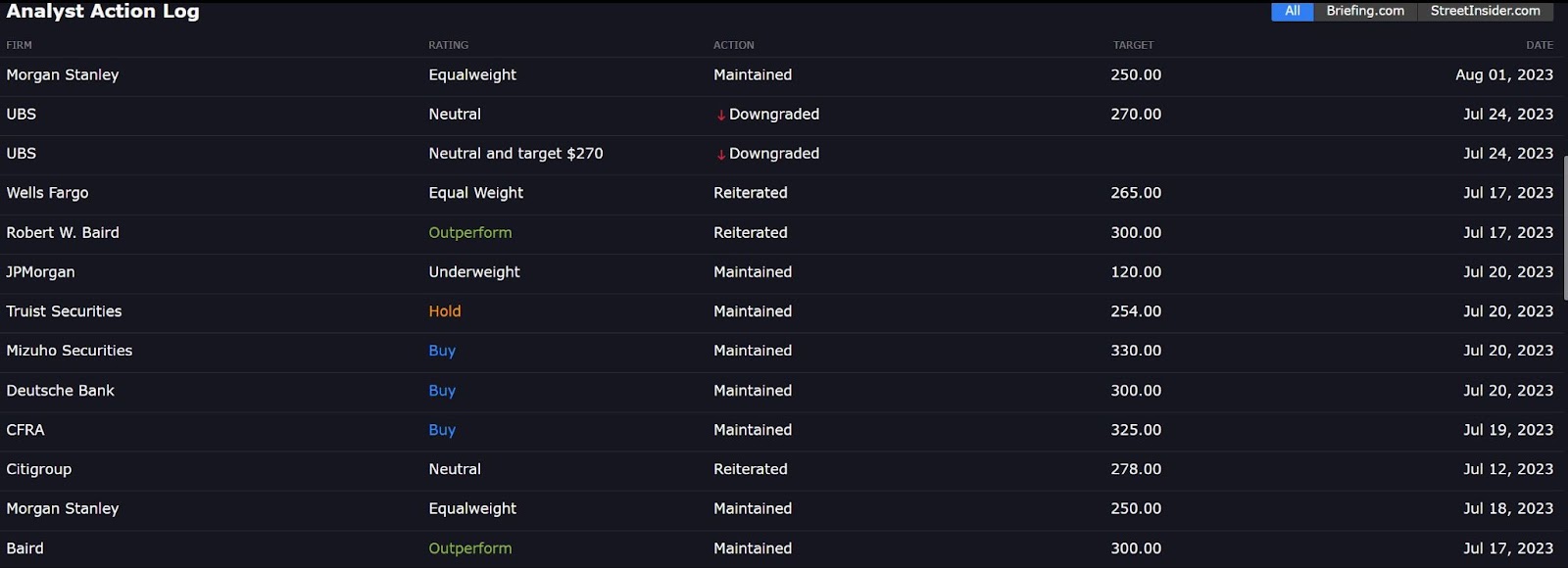This screenshot has width=1568, height=568.
Task: Sort by the FIRM column header
Action: point(19,45)
